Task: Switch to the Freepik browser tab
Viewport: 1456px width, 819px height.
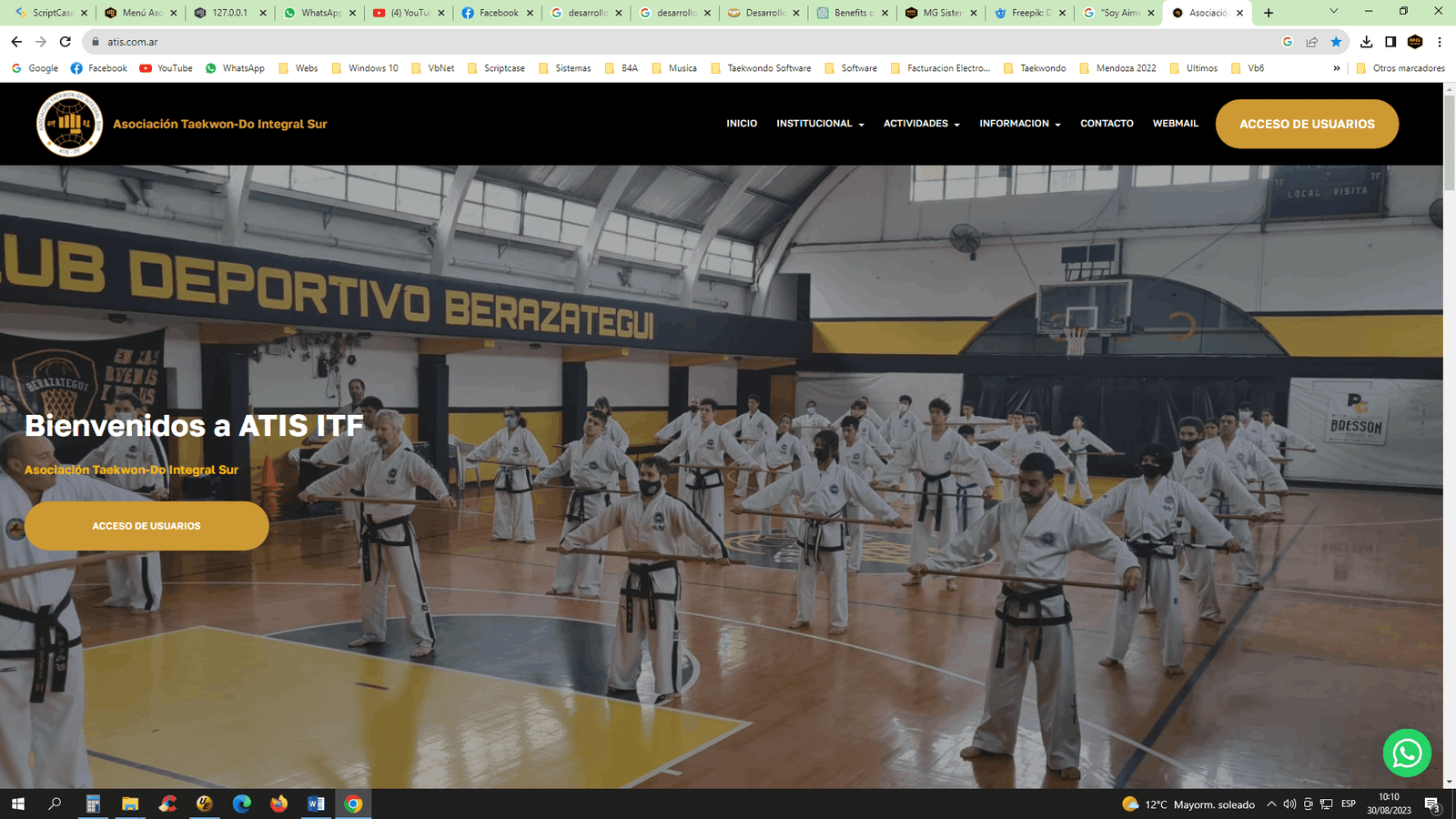Action: [x=1030, y=13]
